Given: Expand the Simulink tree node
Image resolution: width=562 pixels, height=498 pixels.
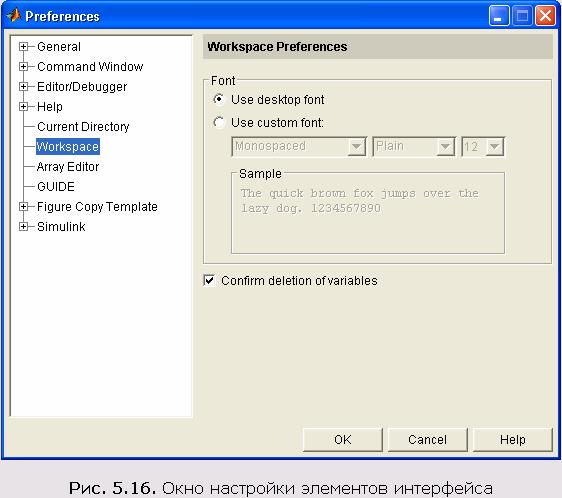Looking at the screenshot, I should click(23, 227).
